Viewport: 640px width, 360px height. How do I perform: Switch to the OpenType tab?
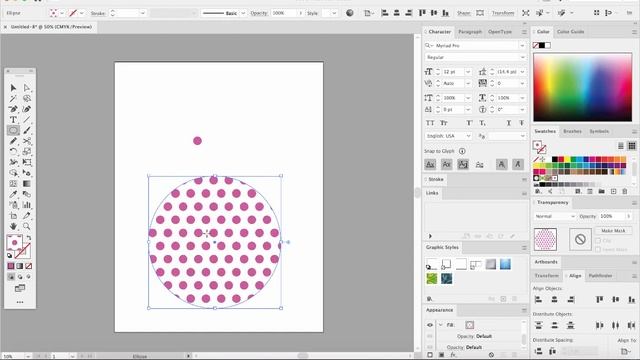[500, 32]
